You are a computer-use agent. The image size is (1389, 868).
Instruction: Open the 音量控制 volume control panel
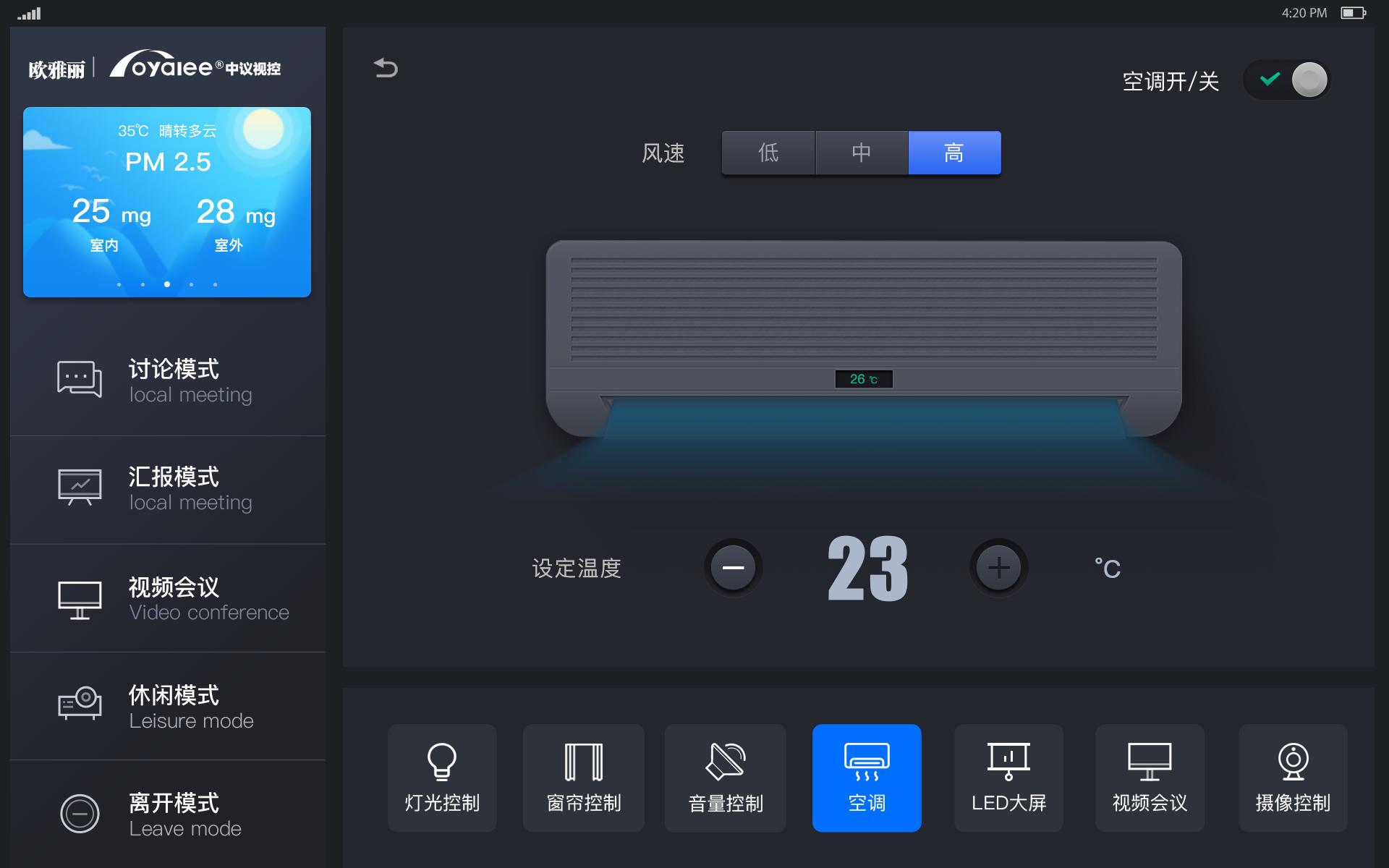point(725,778)
